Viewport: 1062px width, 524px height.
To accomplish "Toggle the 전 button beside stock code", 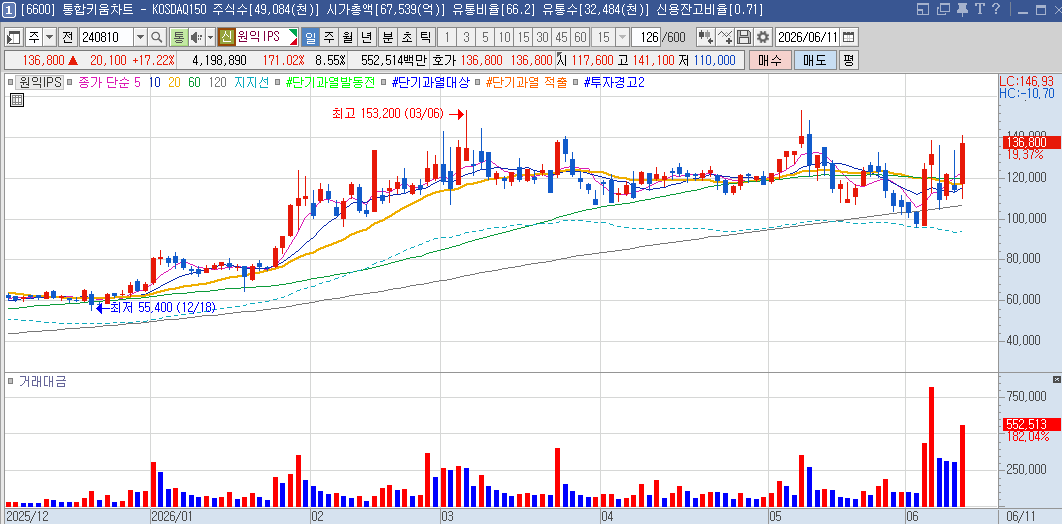I will click(x=68, y=37).
